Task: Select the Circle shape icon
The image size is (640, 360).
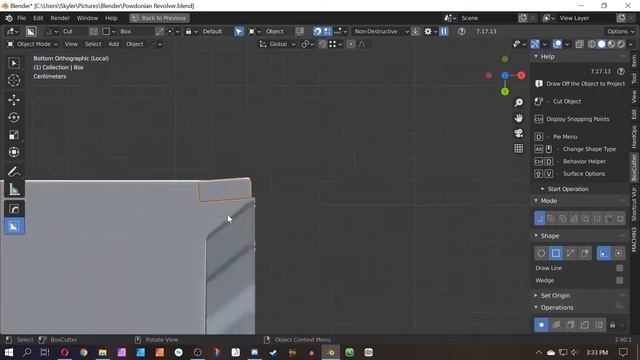Action: [x=541, y=253]
